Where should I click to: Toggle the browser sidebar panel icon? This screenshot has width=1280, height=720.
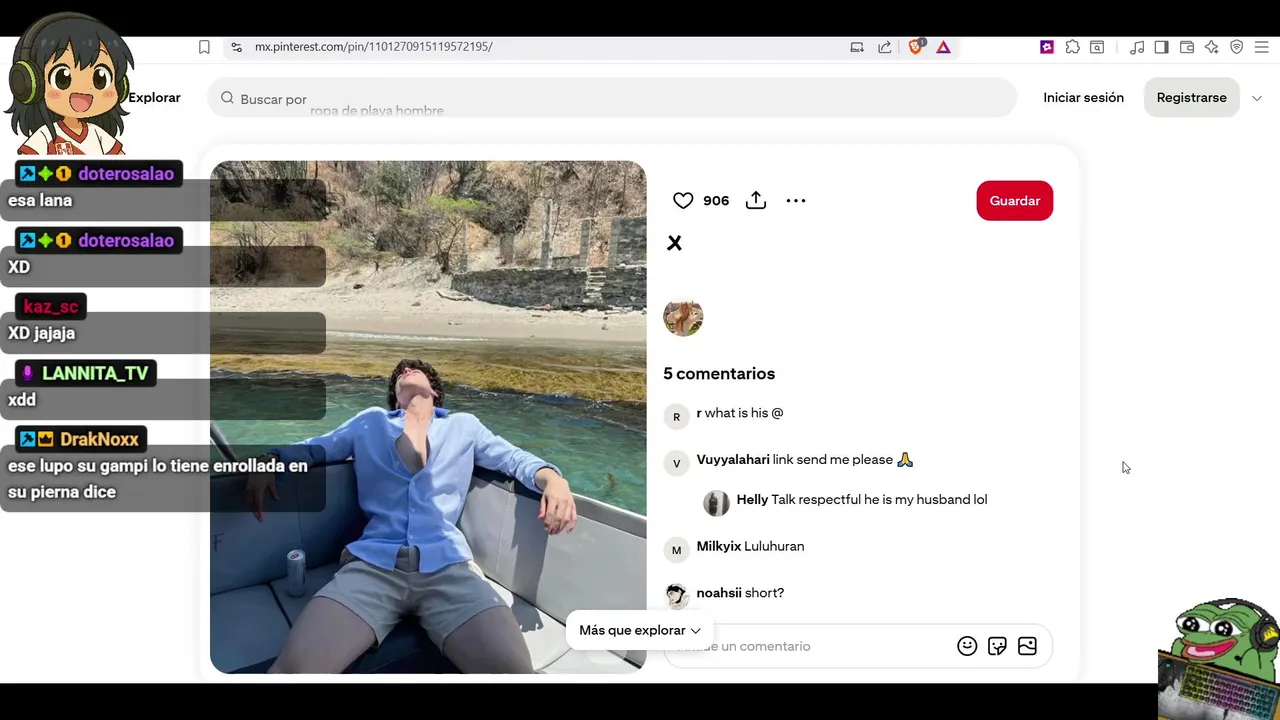[1161, 47]
